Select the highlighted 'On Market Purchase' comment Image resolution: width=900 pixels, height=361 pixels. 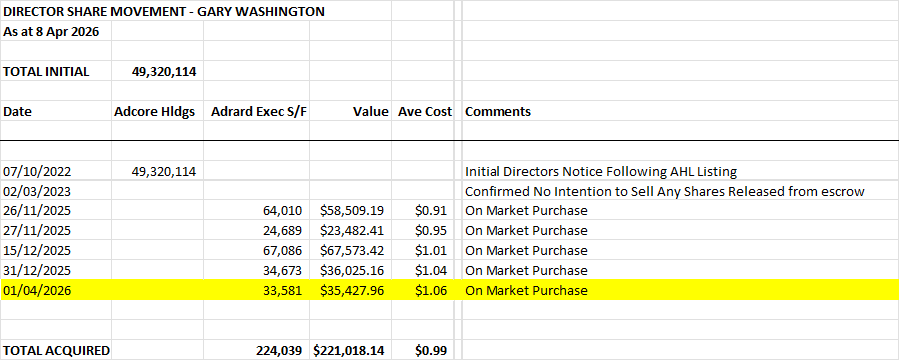point(526,290)
